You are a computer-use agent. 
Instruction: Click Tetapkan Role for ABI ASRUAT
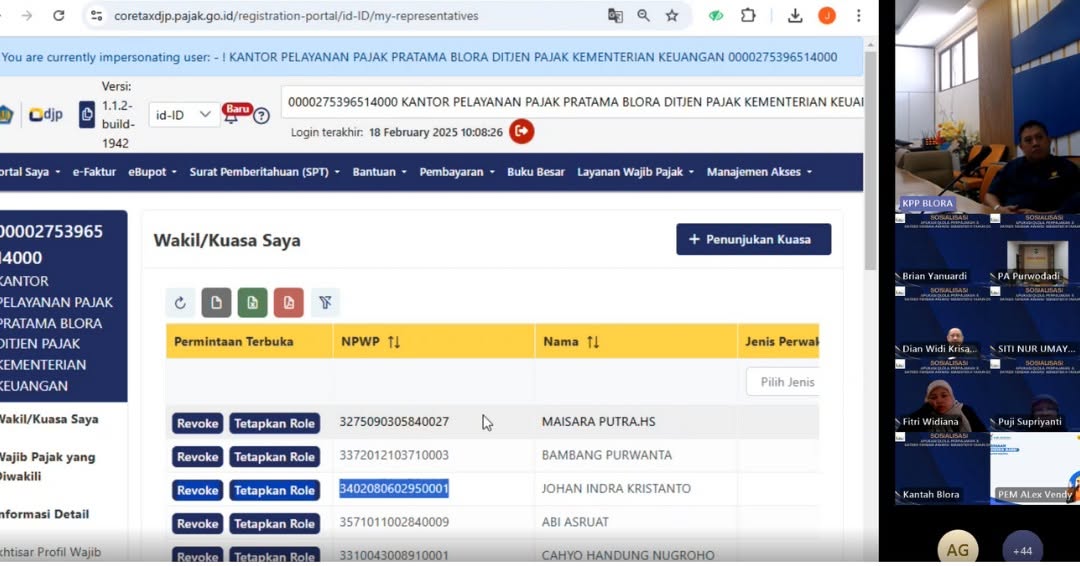click(274, 524)
